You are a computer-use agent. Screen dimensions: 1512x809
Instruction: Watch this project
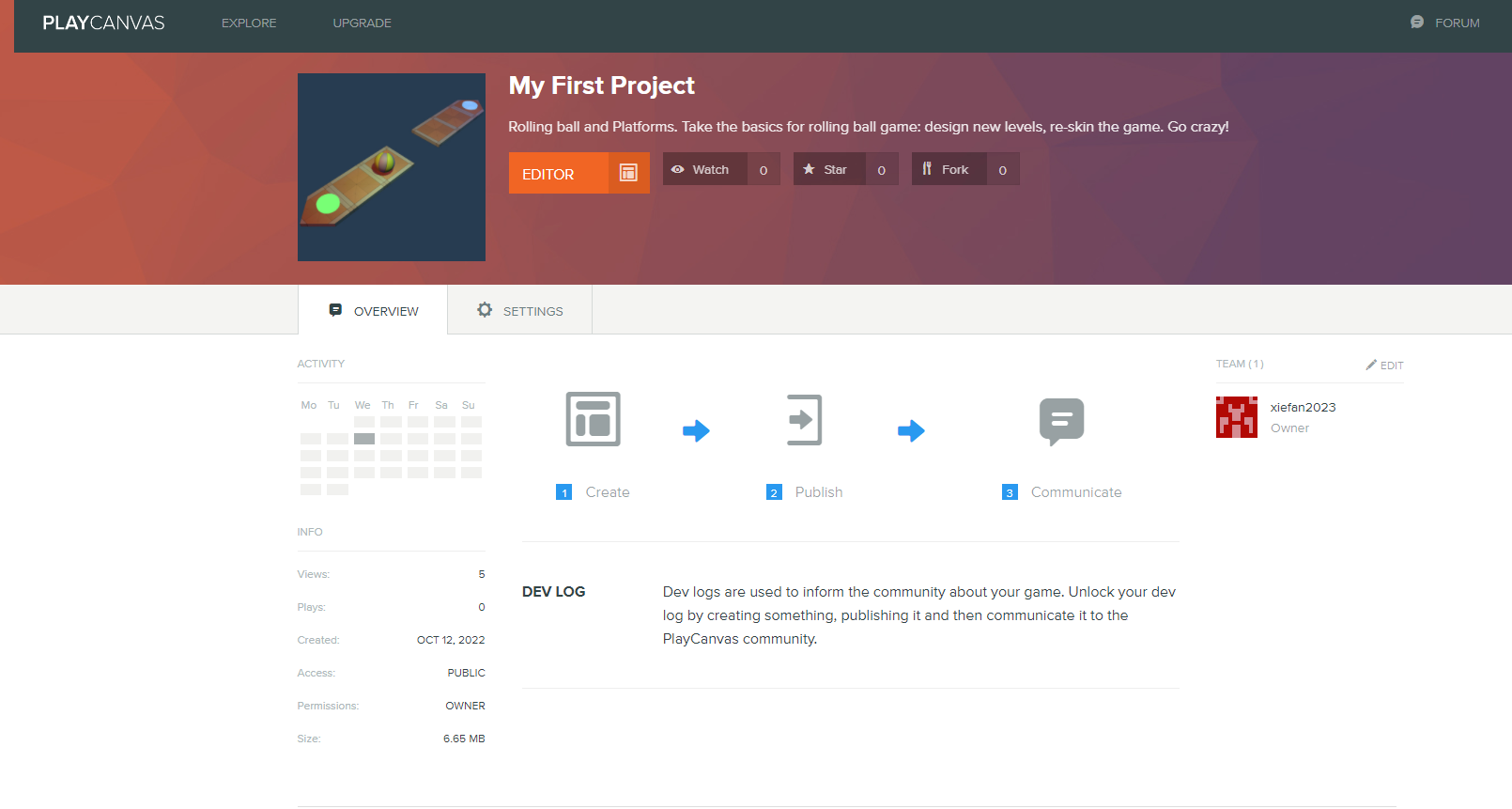click(705, 169)
